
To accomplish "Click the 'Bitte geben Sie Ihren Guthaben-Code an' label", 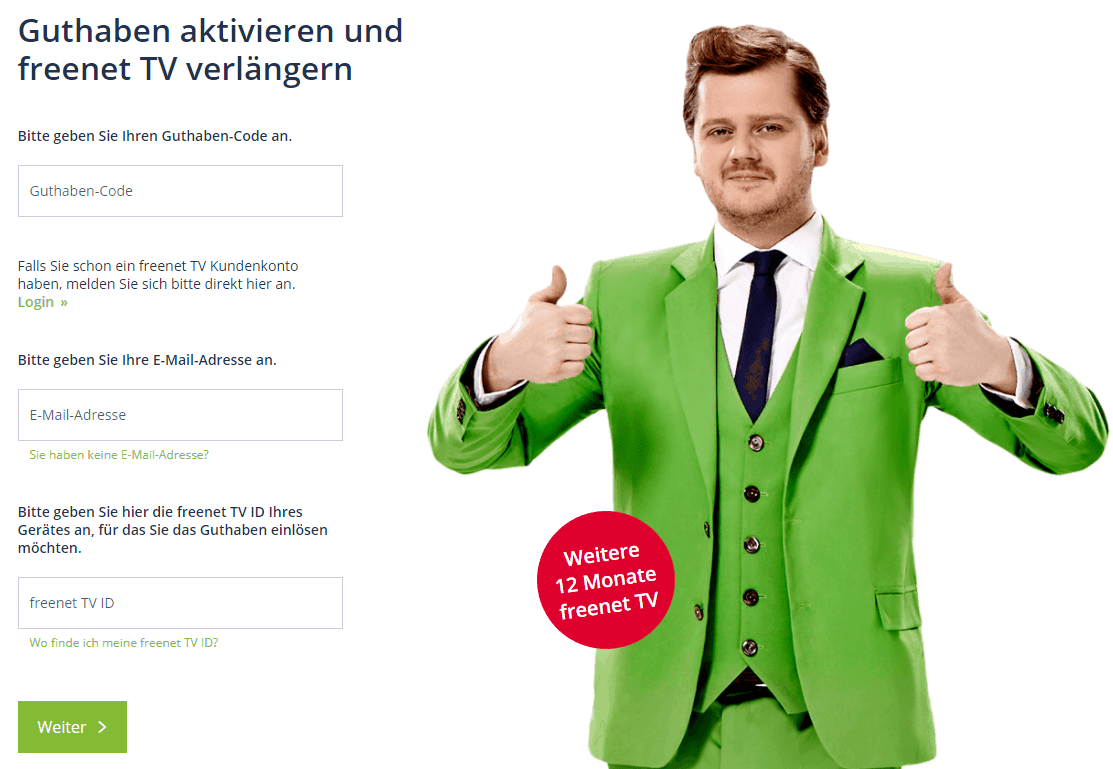I will coord(155,136).
